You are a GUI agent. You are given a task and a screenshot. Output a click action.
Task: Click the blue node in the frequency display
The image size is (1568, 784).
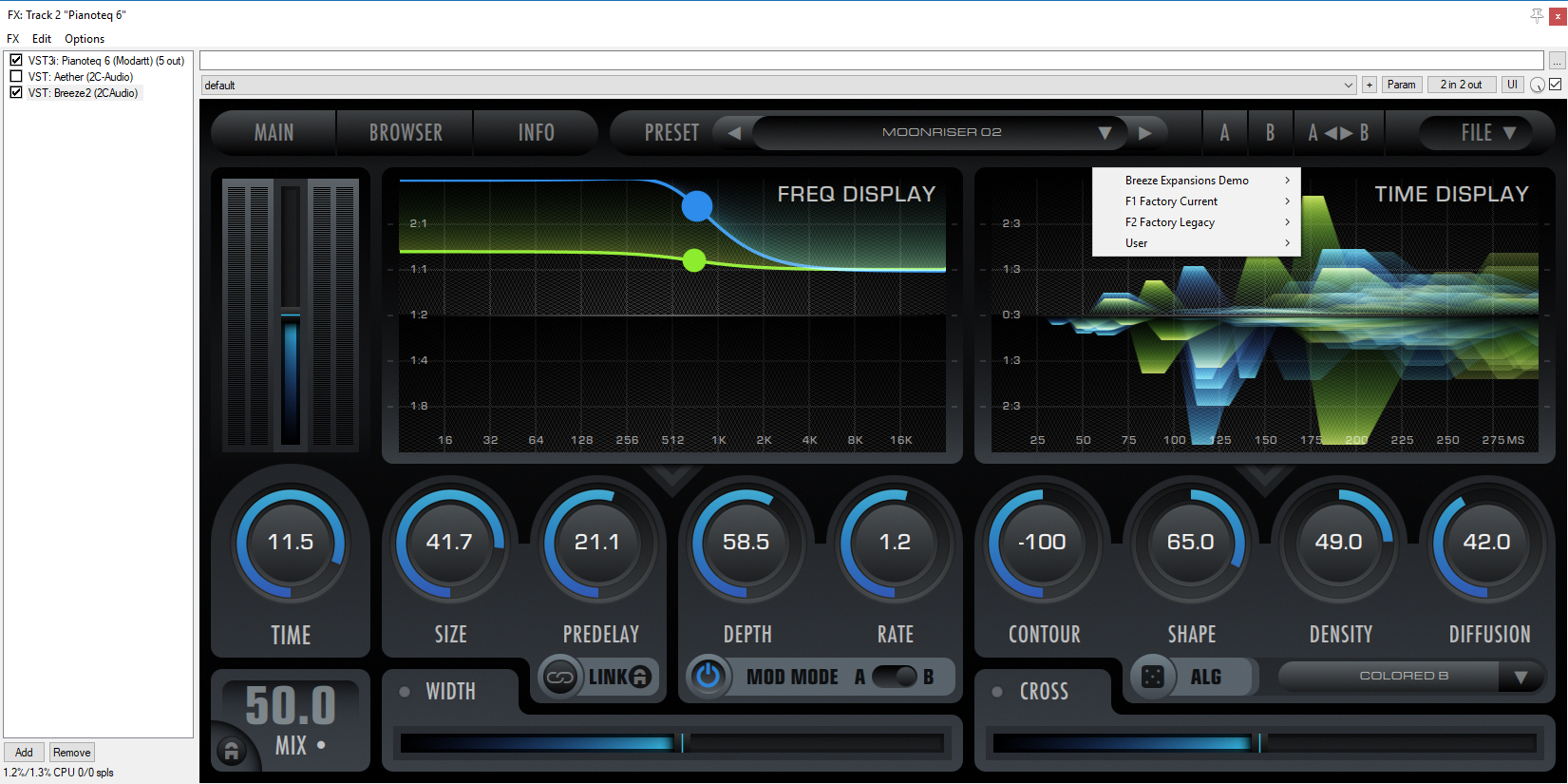pos(697,205)
